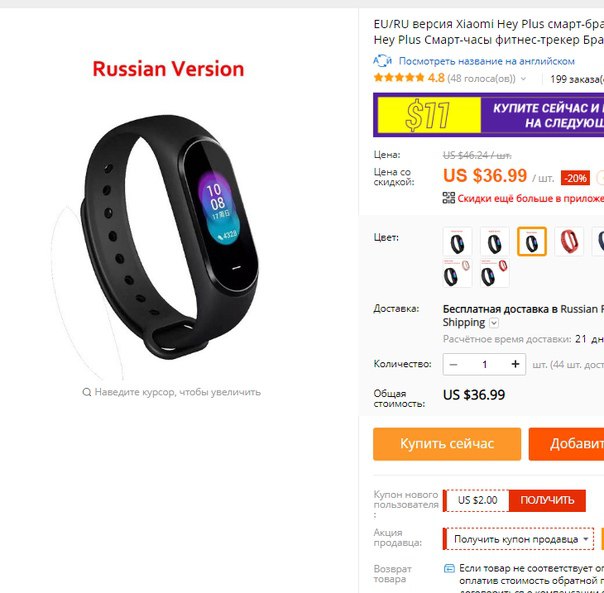Expand the Shipping method dropdown
The width and height of the screenshot is (604, 593).
494,323
